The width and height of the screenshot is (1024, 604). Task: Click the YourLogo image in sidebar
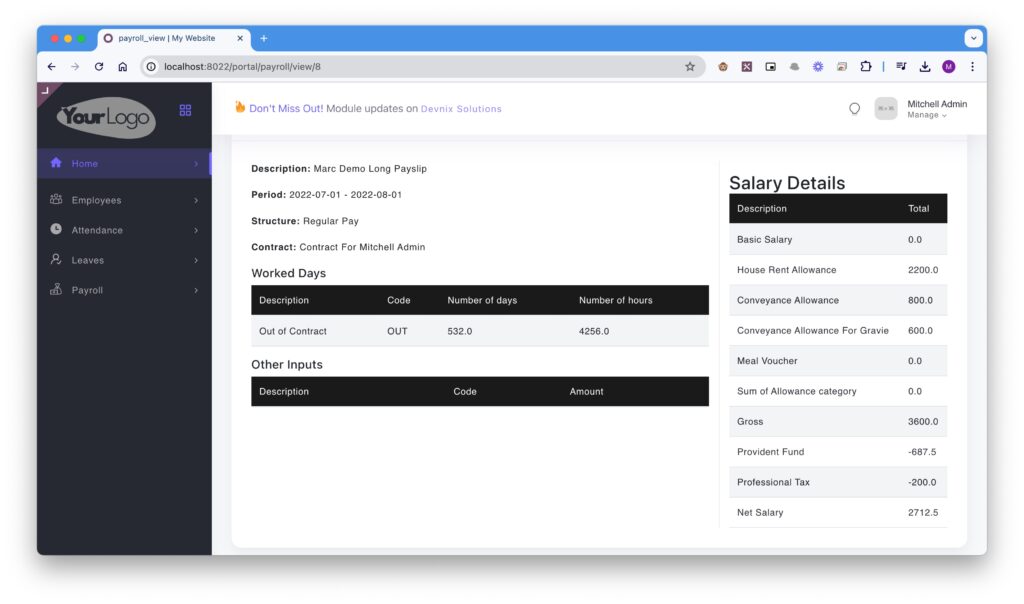(x=107, y=117)
